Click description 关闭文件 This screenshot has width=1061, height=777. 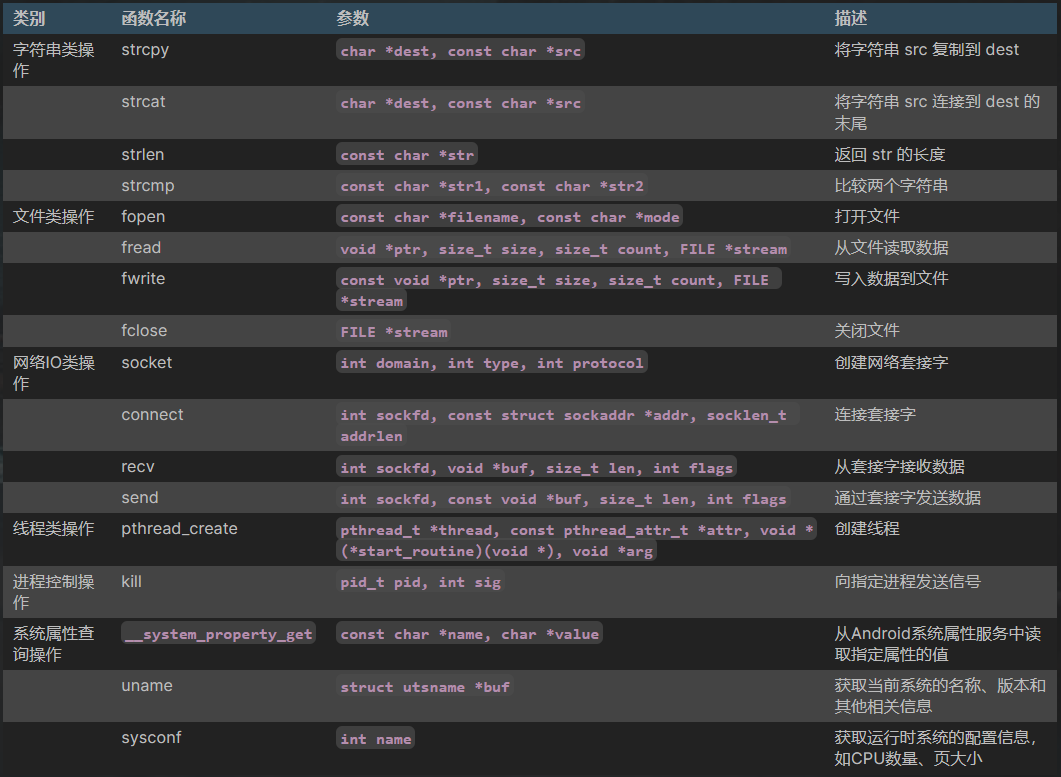pyautogui.click(x=867, y=331)
